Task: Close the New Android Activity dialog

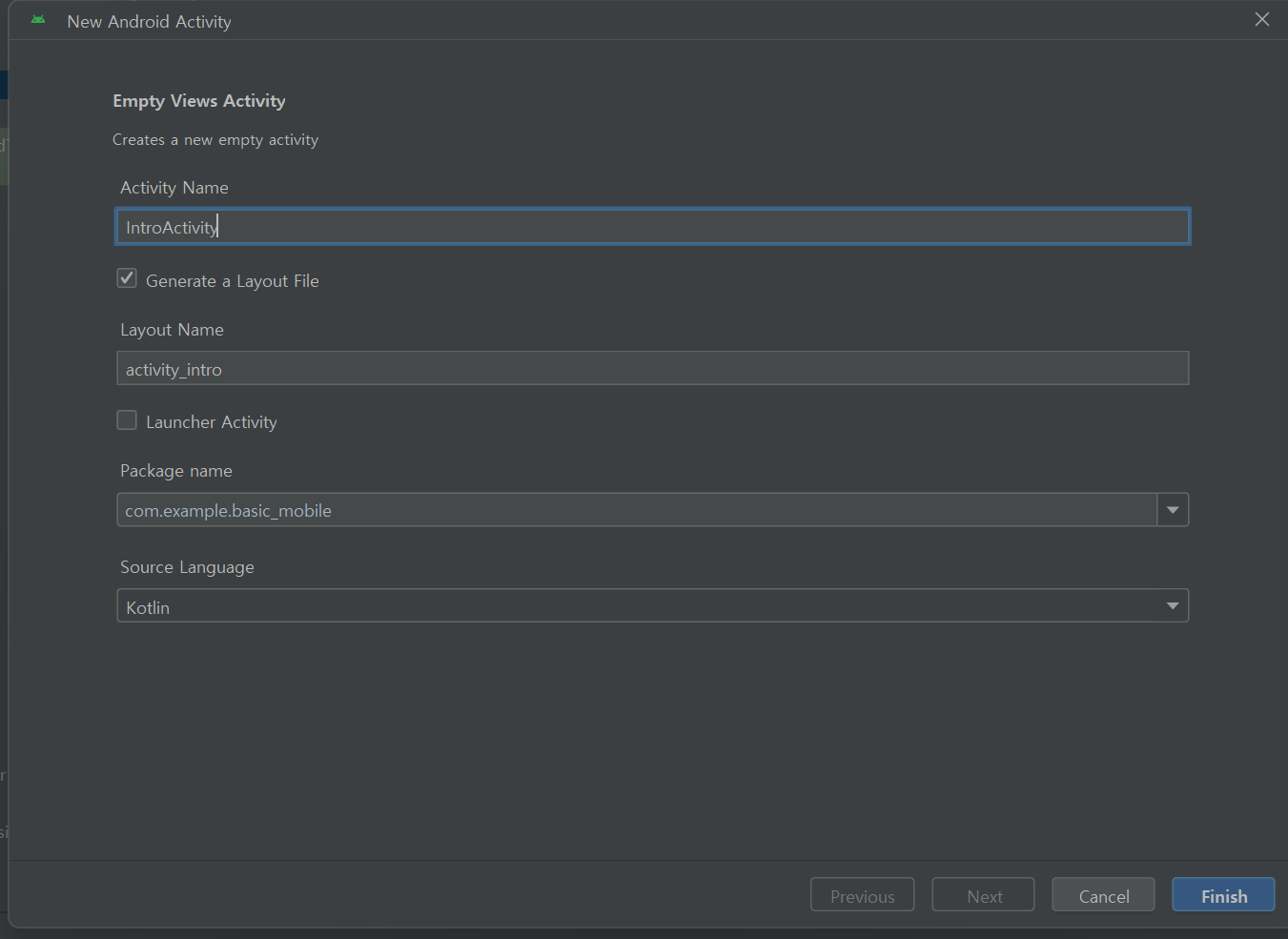Action: tap(1262, 20)
